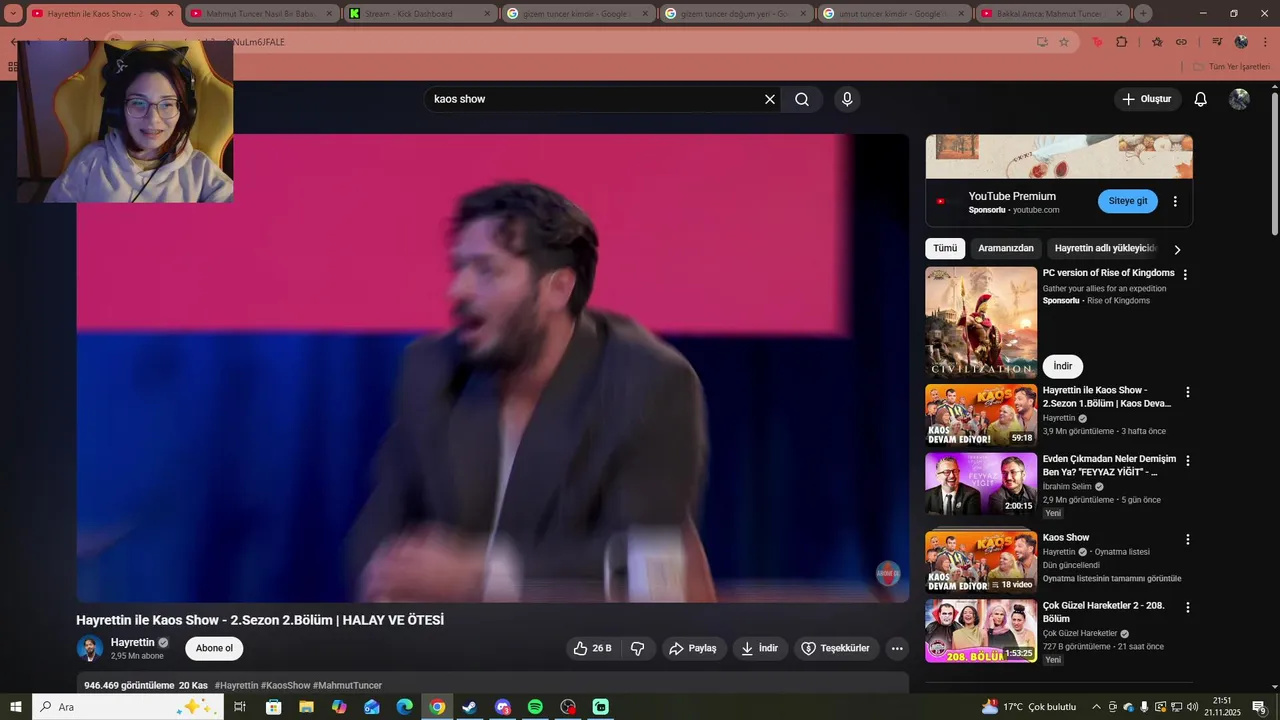Open Windows notification center icon
Viewport: 1280px width, 720px height.
(x=1259, y=707)
